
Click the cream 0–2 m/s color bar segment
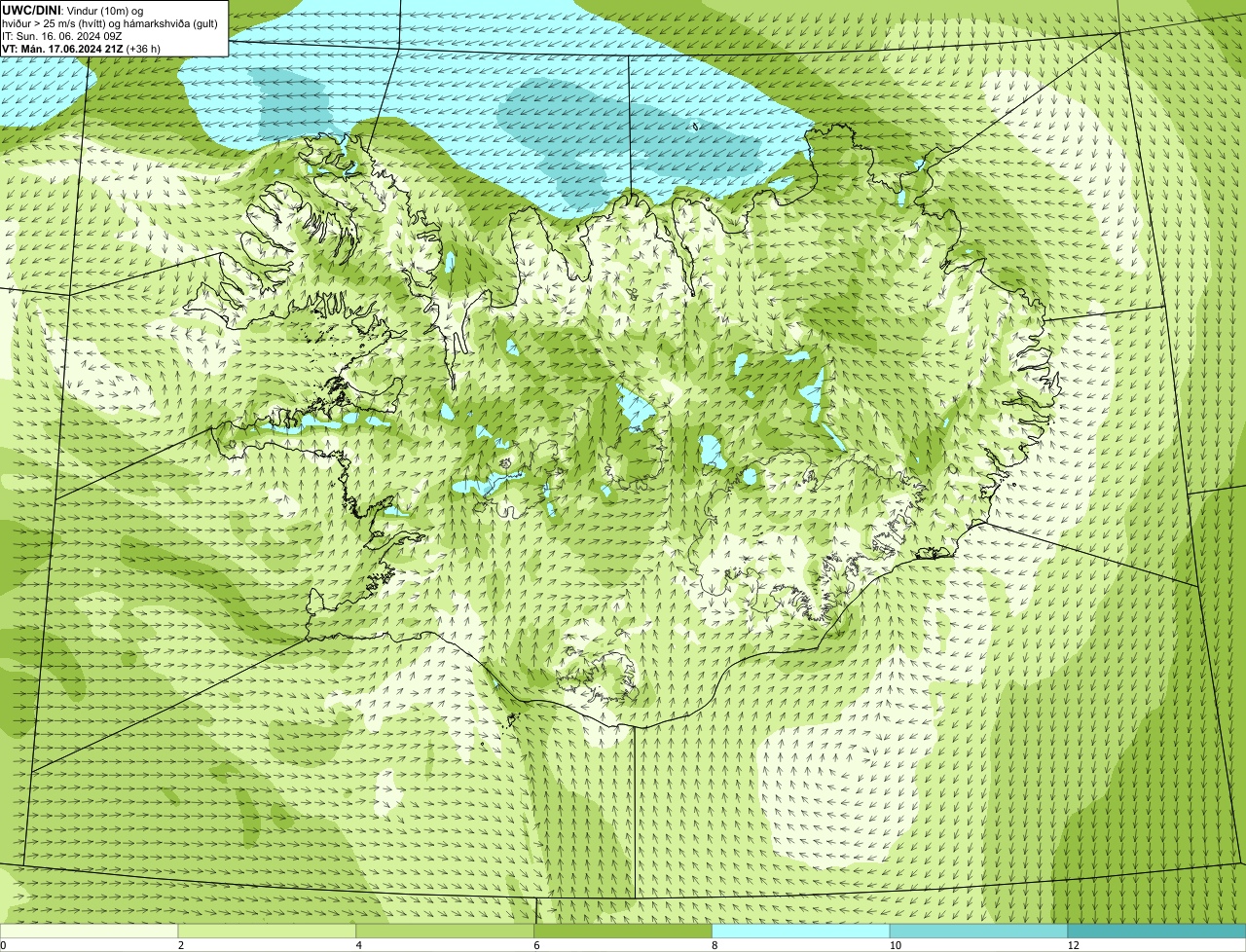[x=90, y=932]
